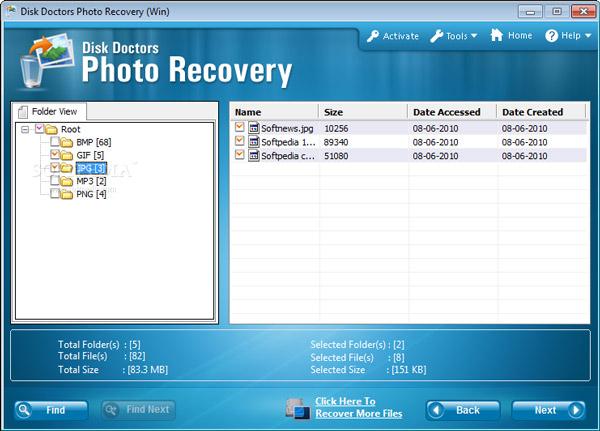Click the PNG folder icon
The width and height of the screenshot is (600, 431).
coord(67,194)
